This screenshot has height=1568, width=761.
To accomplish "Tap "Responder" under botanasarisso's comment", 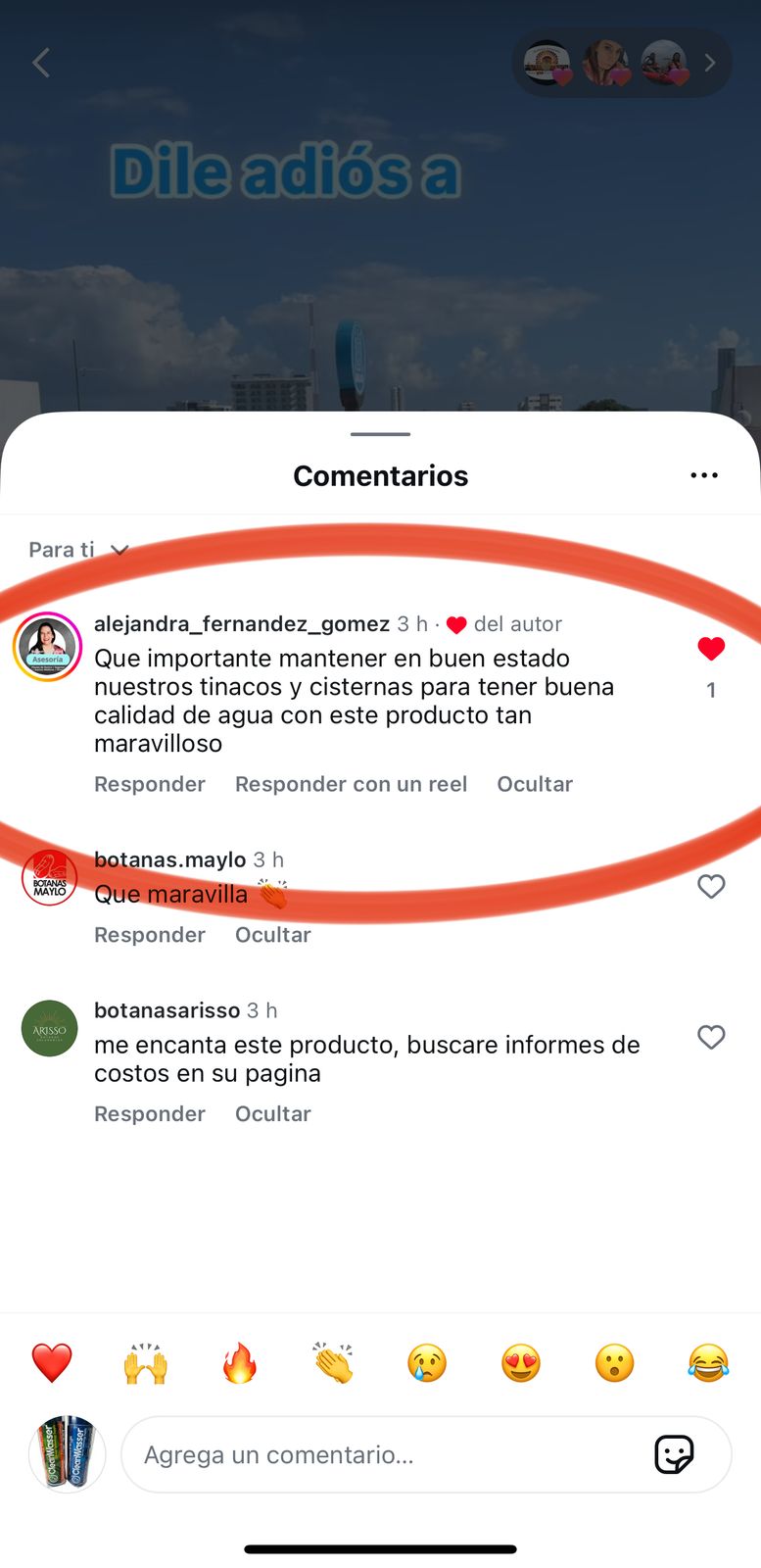I will [x=150, y=1114].
